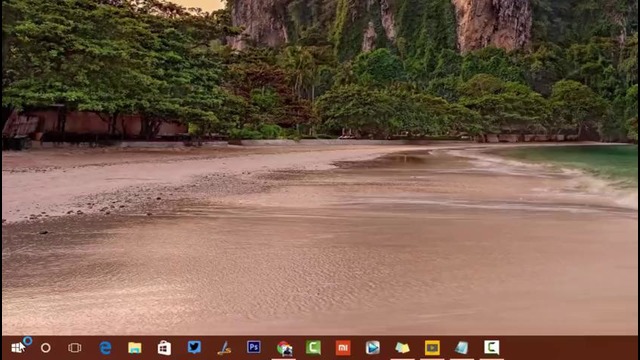Open the green Camtasia icon
The width and height of the screenshot is (640, 360).
tap(313, 347)
